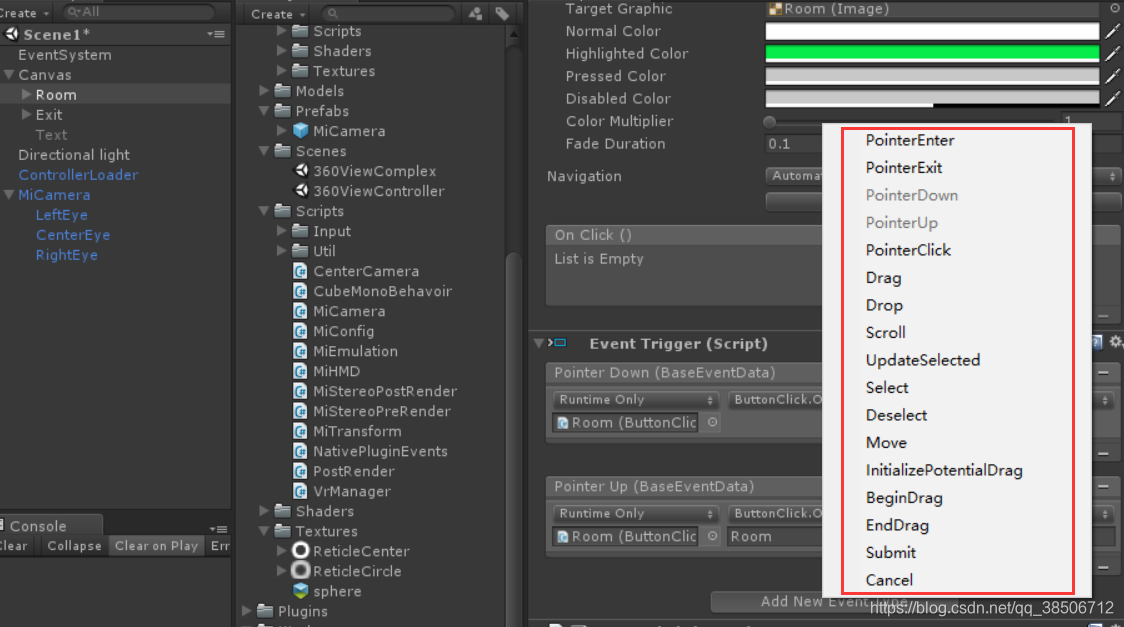The image size is (1124, 627).
Task: Select the CubeMonoBehavoir script icon
Action: tap(300, 292)
